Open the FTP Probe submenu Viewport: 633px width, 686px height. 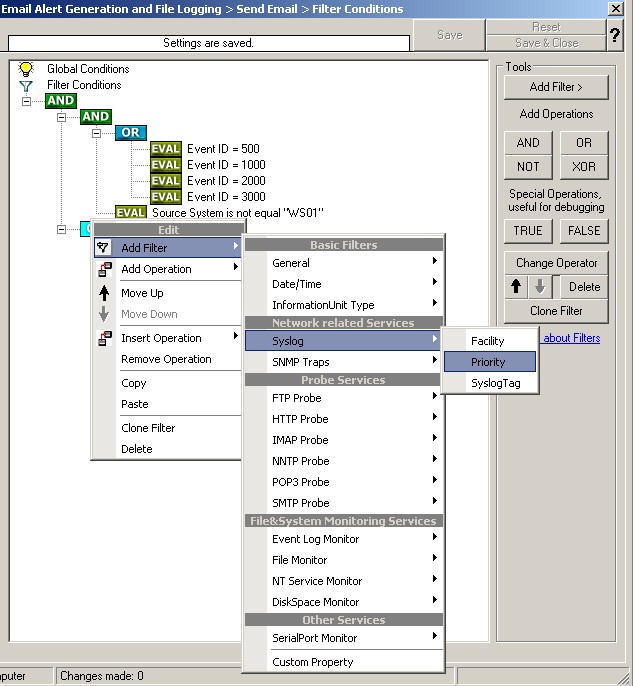[x=344, y=398]
